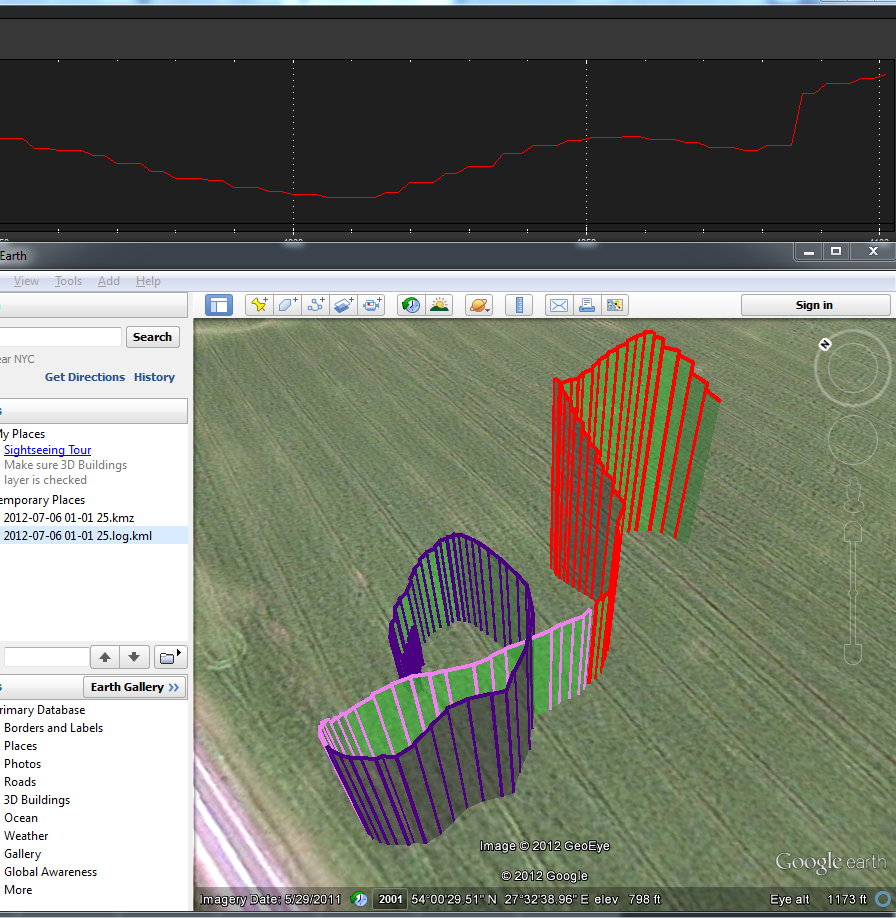This screenshot has width=896, height=918.
Task: Click the Add Placemark pushpin icon
Action: 259,305
